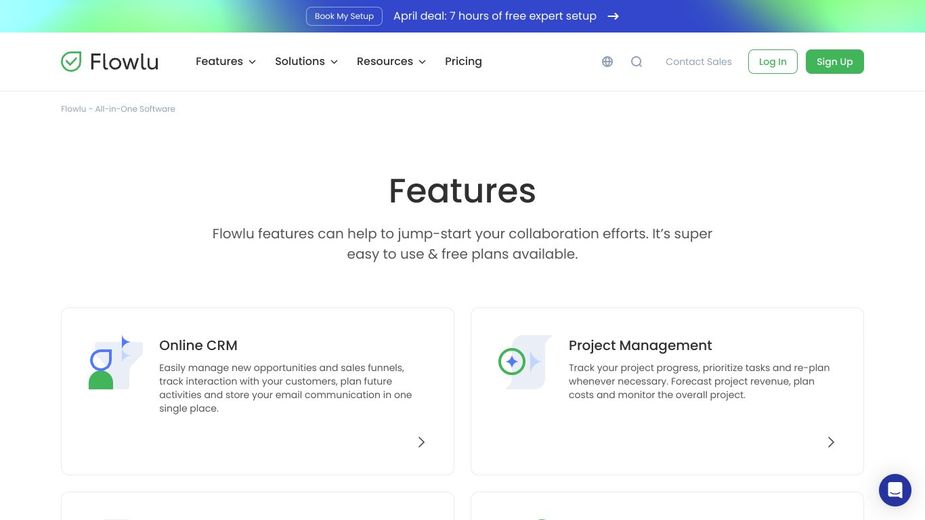
Task: Click the search magnifier icon
Action: [636, 62]
